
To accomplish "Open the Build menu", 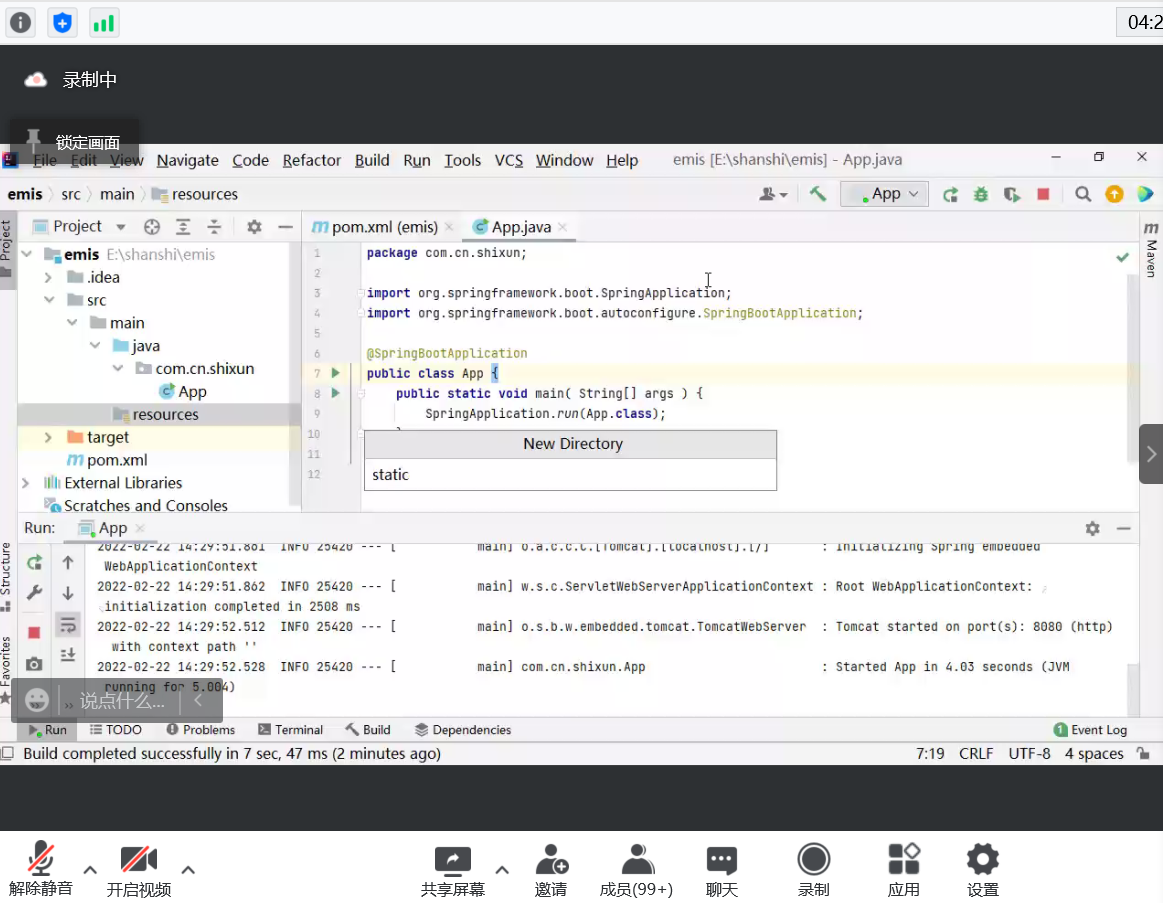I will (x=372, y=160).
